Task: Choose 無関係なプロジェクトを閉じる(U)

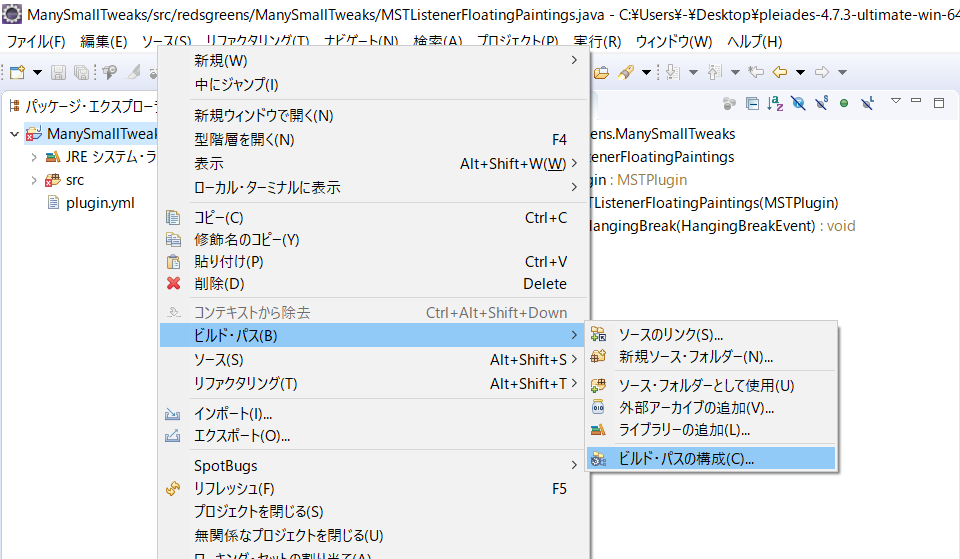Action: click(373, 536)
